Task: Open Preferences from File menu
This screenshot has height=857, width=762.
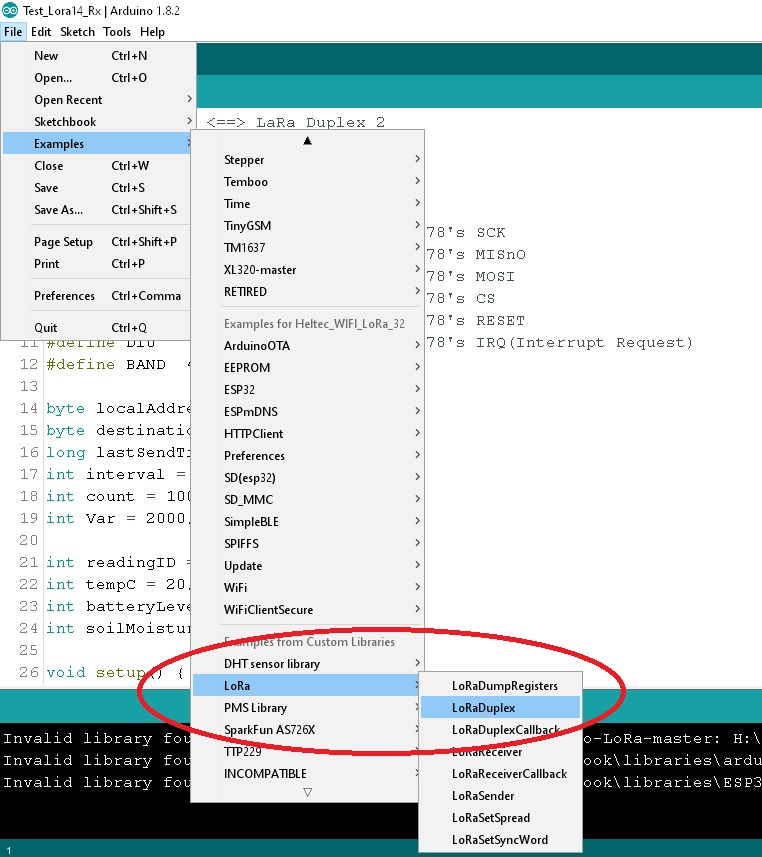Action: click(x=98, y=296)
